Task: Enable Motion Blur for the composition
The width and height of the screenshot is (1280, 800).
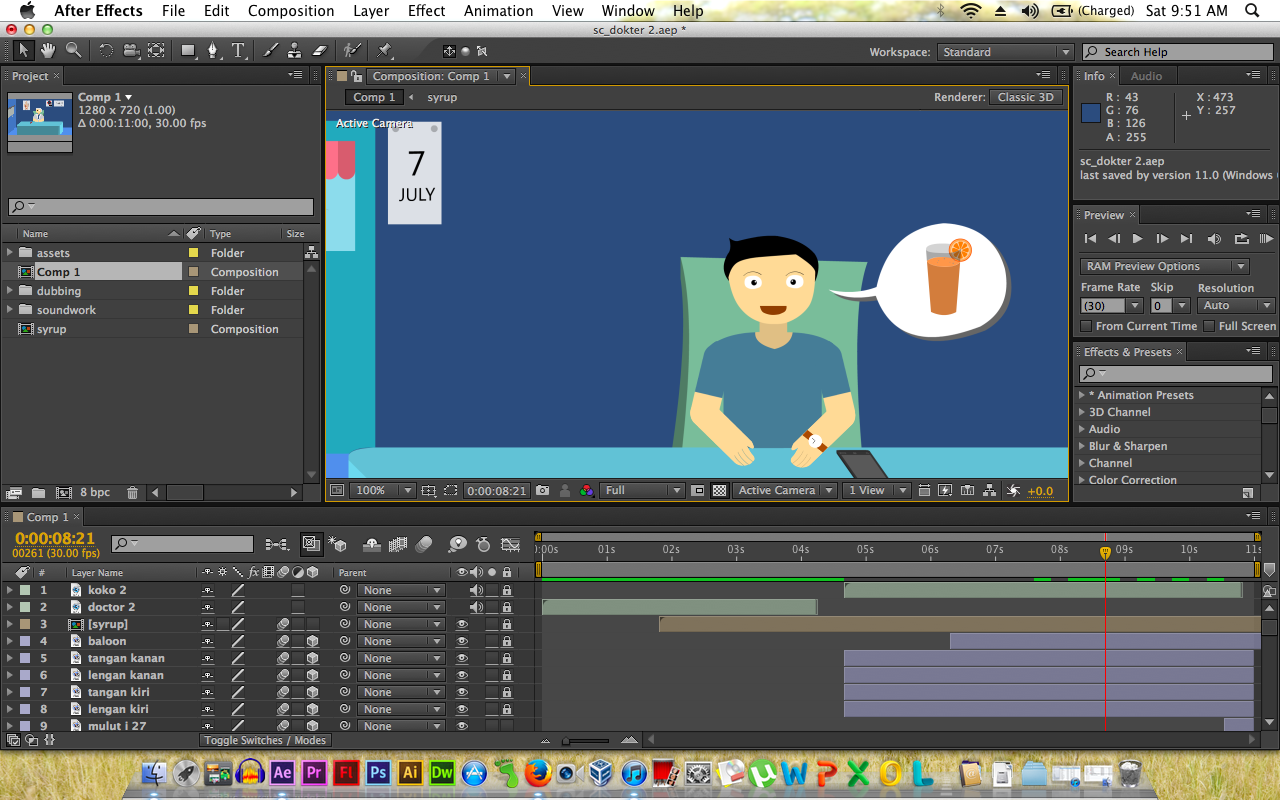Action: click(424, 545)
